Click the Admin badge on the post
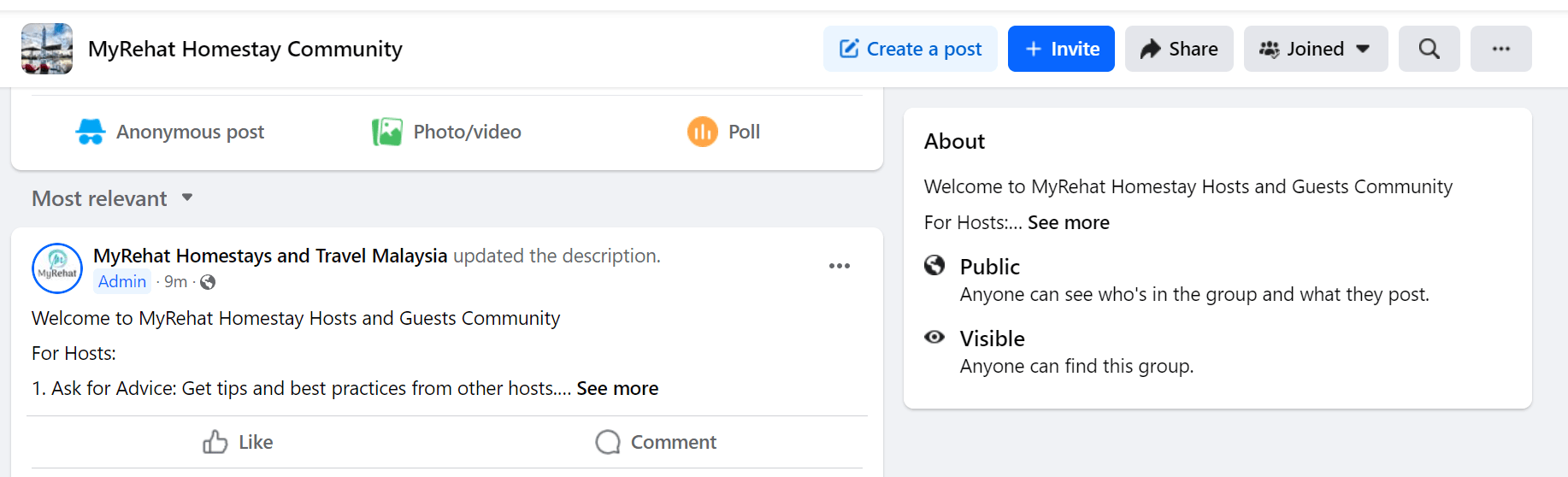Screen dimensions: 1568x477 pos(122,281)
